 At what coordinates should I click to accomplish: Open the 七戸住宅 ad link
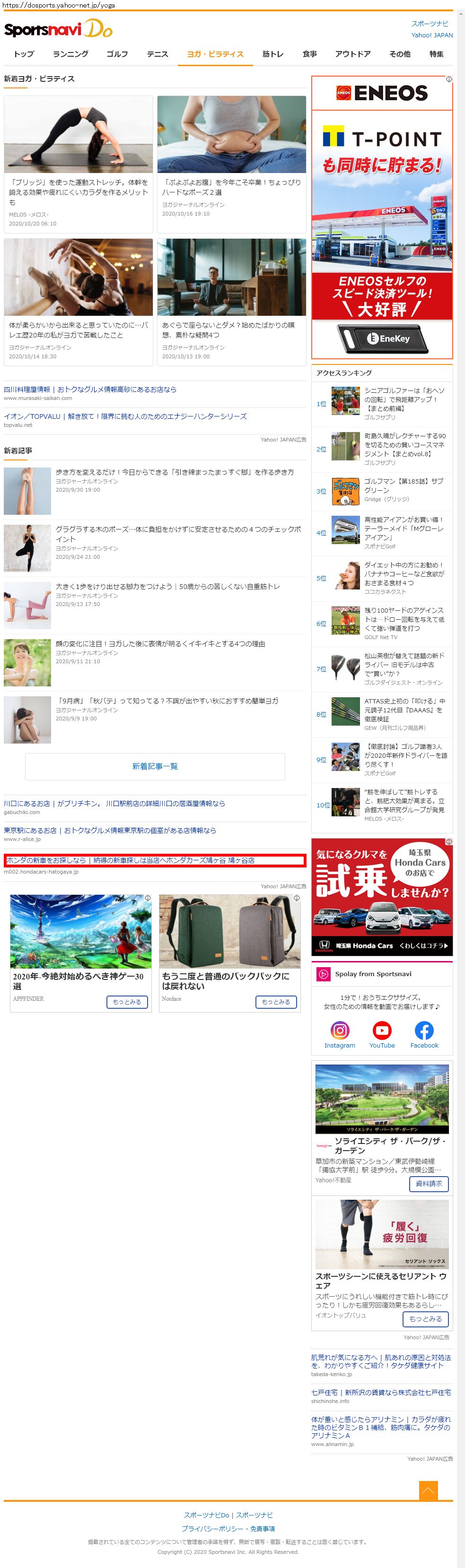click(x=381, y=1392)
